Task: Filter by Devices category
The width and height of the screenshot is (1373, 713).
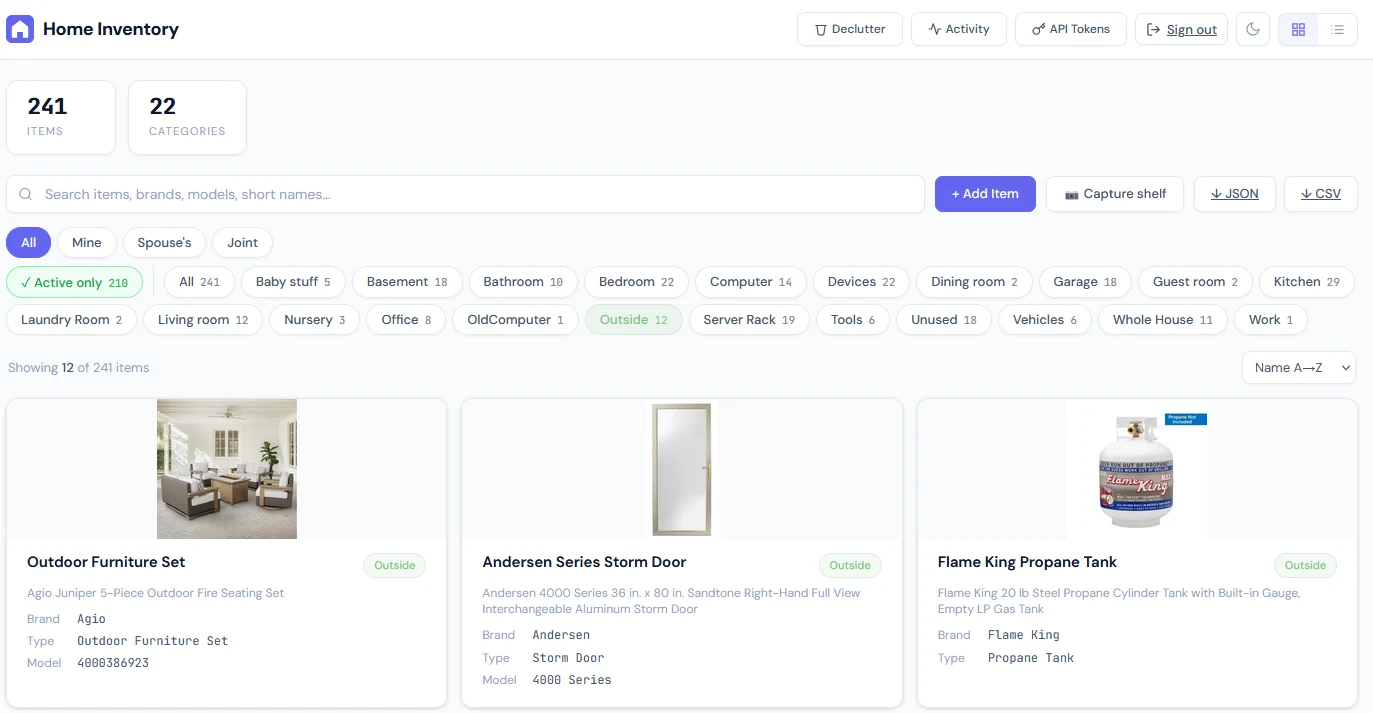Action: pyautogui.click(x=862, y=282)
